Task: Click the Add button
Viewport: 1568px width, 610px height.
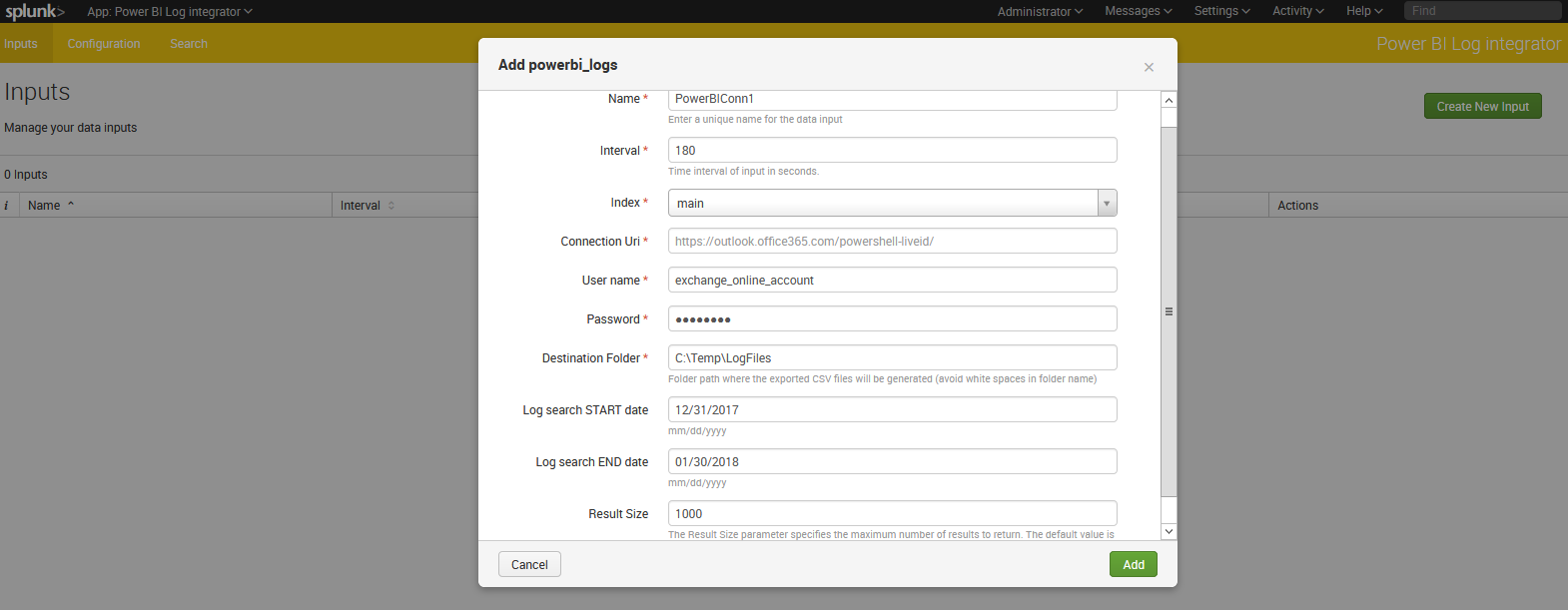Action: pyautogui.click(x=1133, y=564)
